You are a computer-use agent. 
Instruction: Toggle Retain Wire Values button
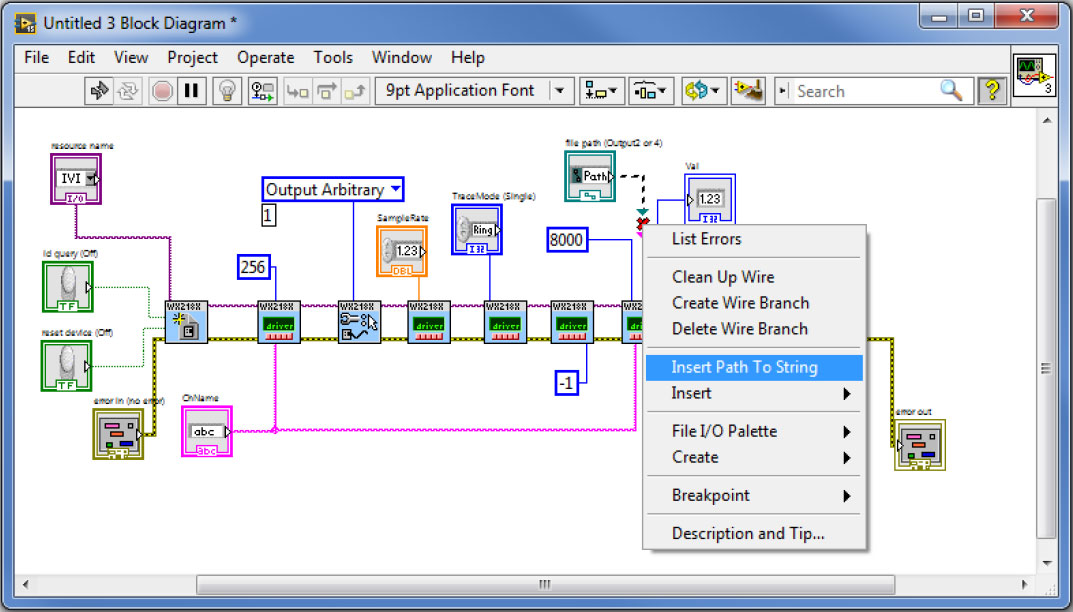pos(262,91)
